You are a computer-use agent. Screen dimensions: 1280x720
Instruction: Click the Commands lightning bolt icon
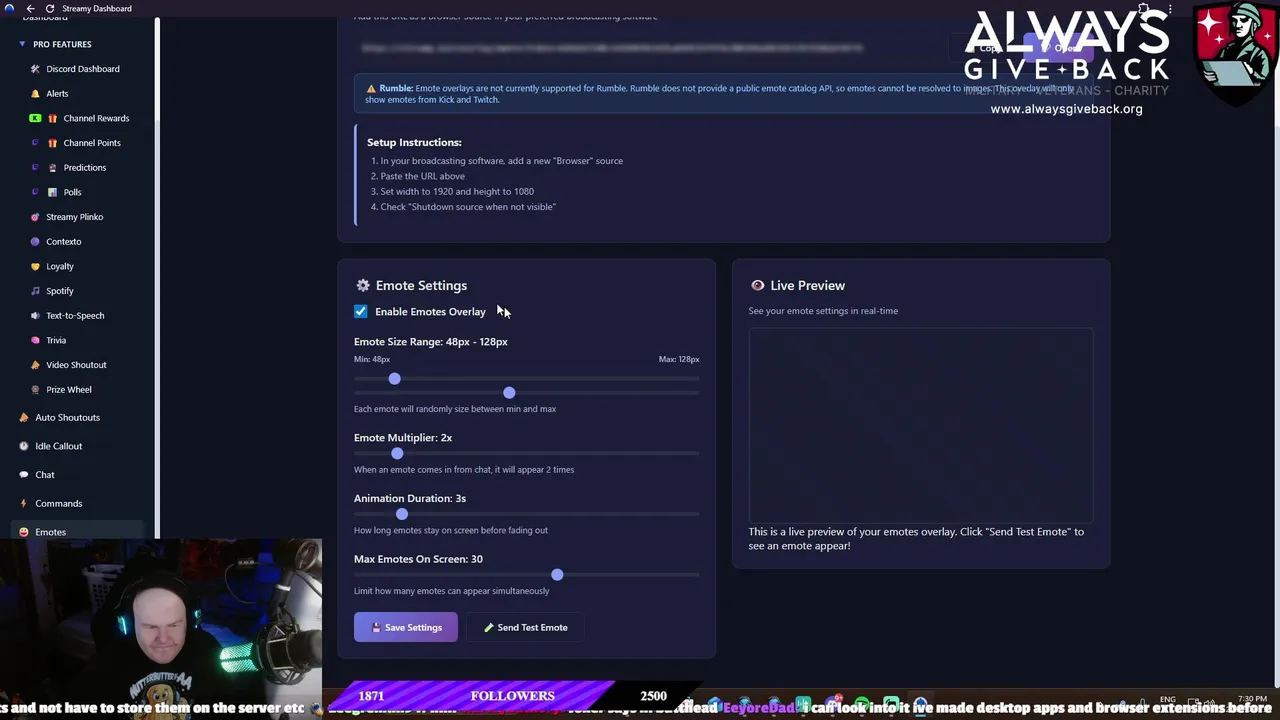pyautogui.click(x=24, y=503)
